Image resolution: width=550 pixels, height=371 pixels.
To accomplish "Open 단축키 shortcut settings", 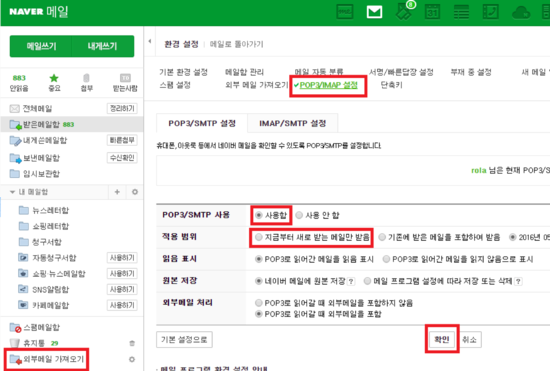I will (391, 85).
